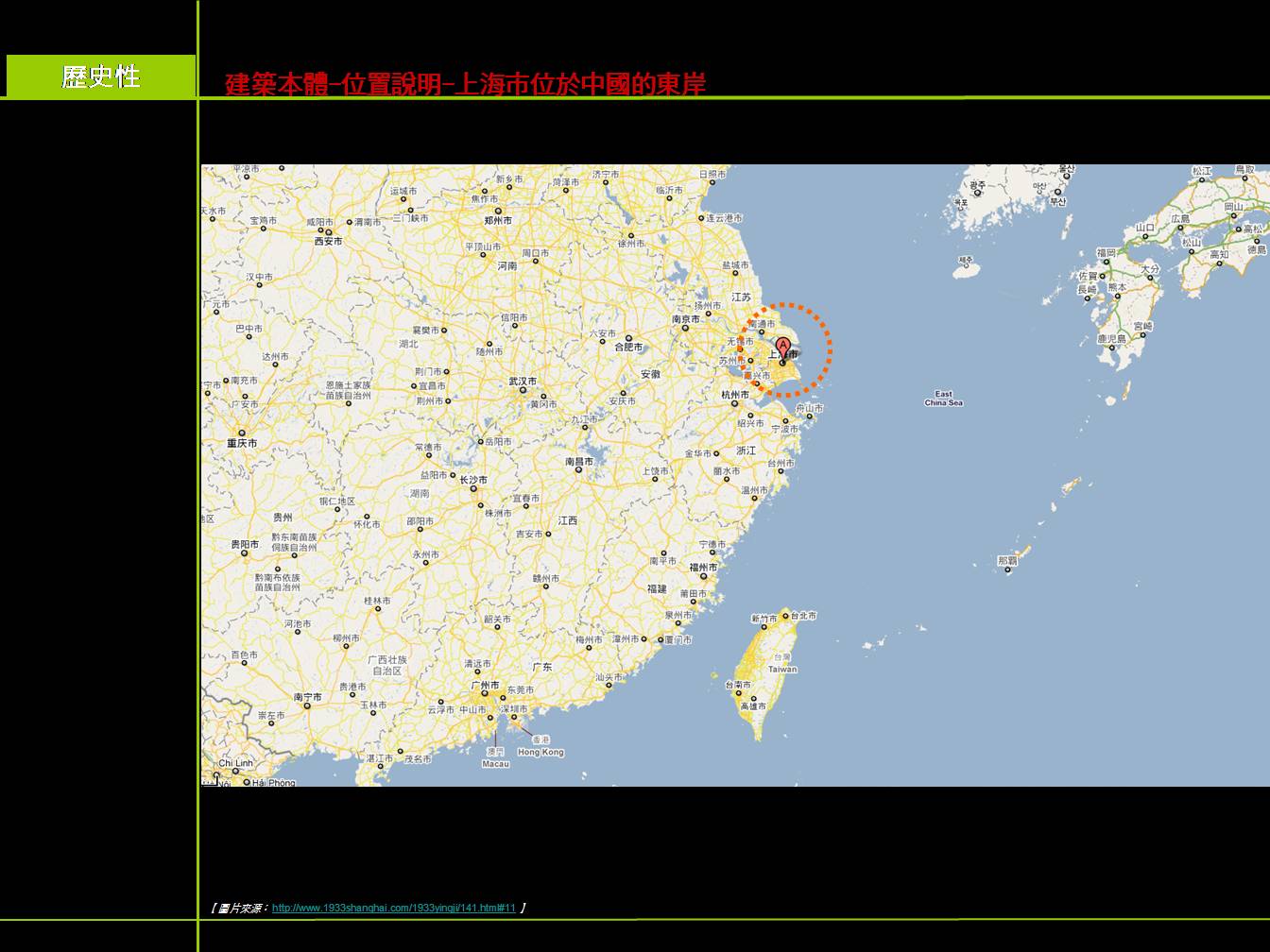Click the 杭州市 city marker on the map
Viewport: 1270px width, 952px height.
click(x=734, y=404)
